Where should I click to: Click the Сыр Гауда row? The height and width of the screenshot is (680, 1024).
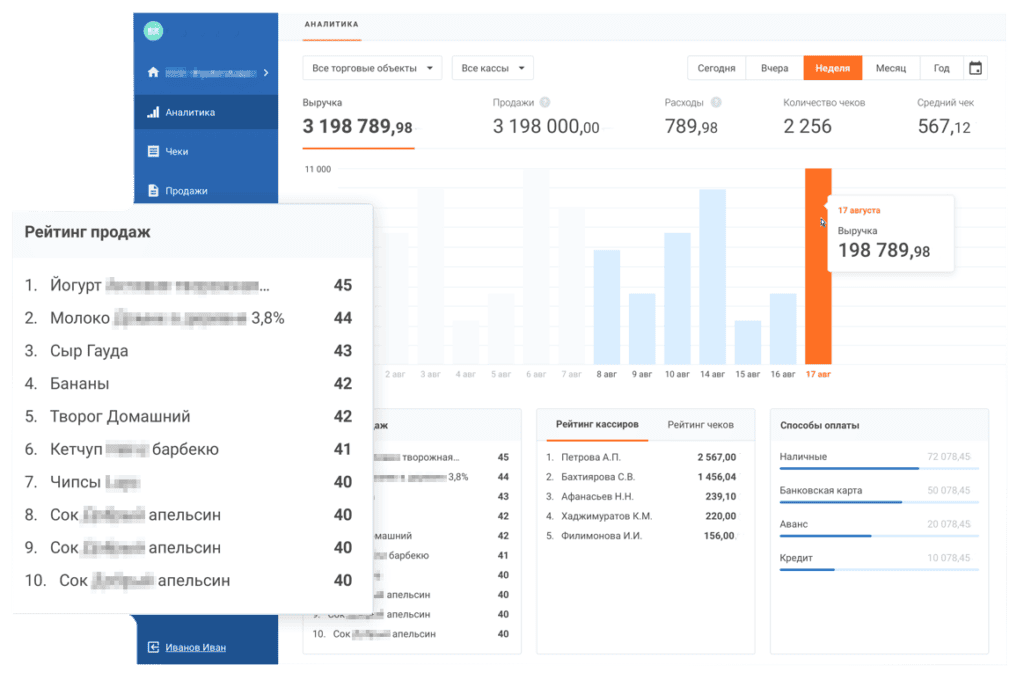pos(188,351)
